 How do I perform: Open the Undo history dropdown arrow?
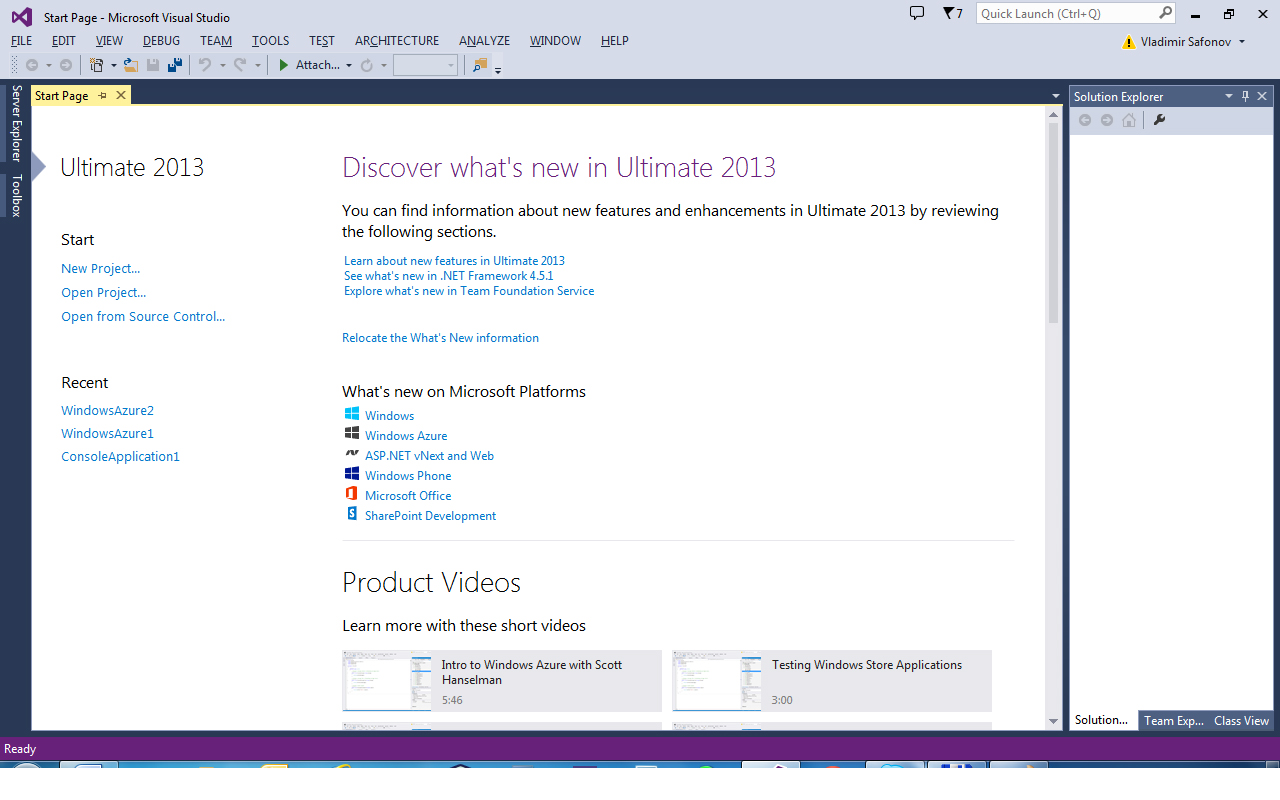point(222,66)
